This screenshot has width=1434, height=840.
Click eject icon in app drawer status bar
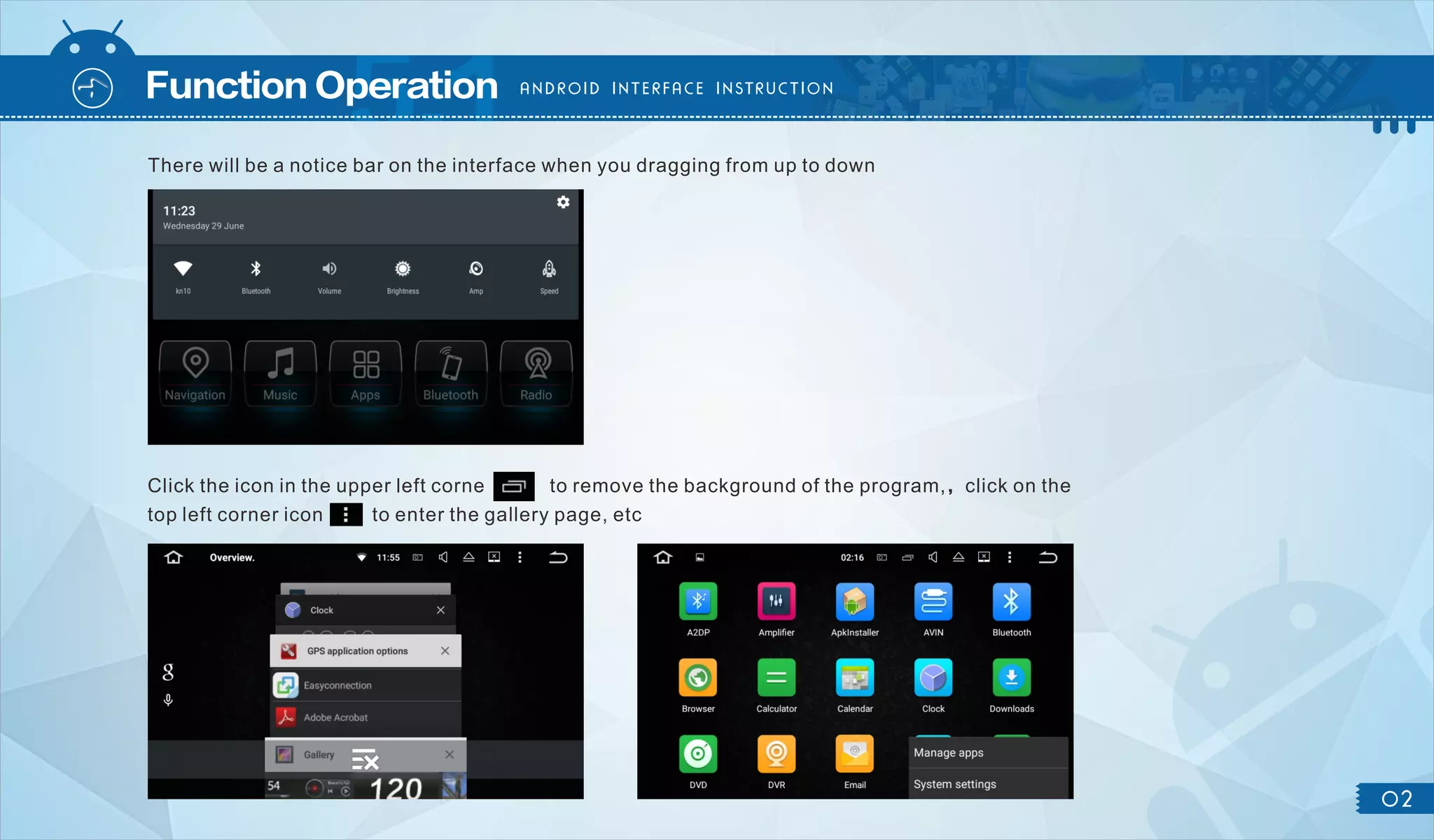click(959, 557)
